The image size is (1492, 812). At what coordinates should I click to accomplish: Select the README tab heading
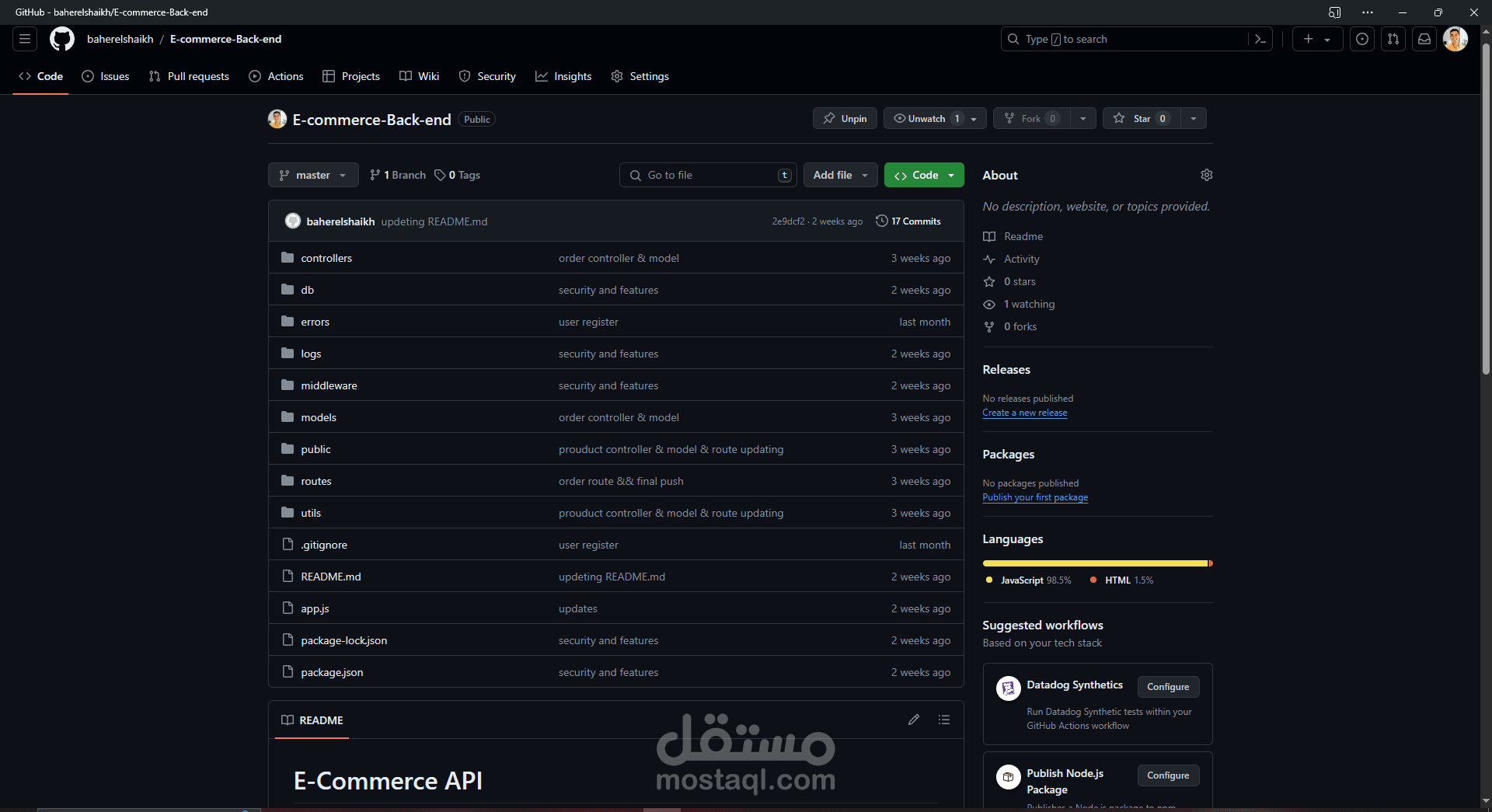pyautogui.click(x=312, y=720)
